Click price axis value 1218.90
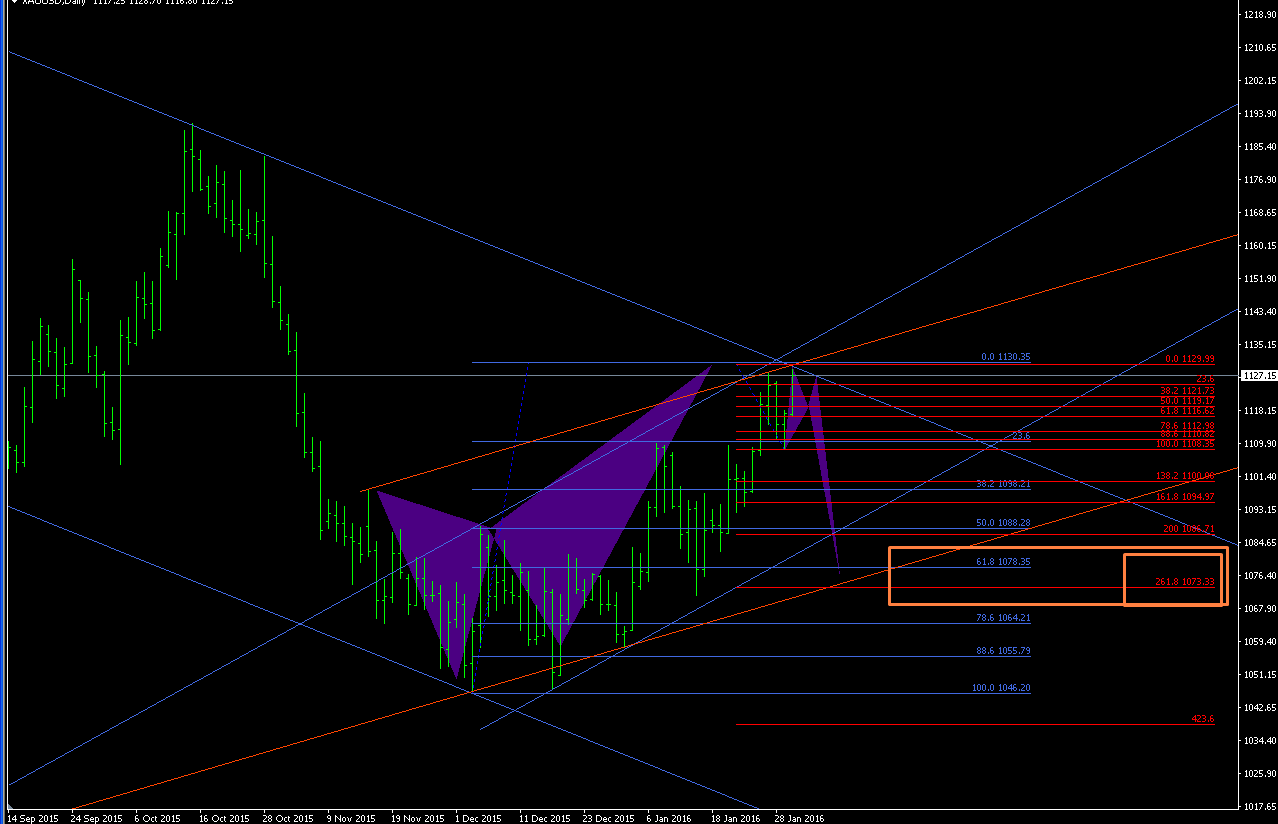 point(1259,15)
